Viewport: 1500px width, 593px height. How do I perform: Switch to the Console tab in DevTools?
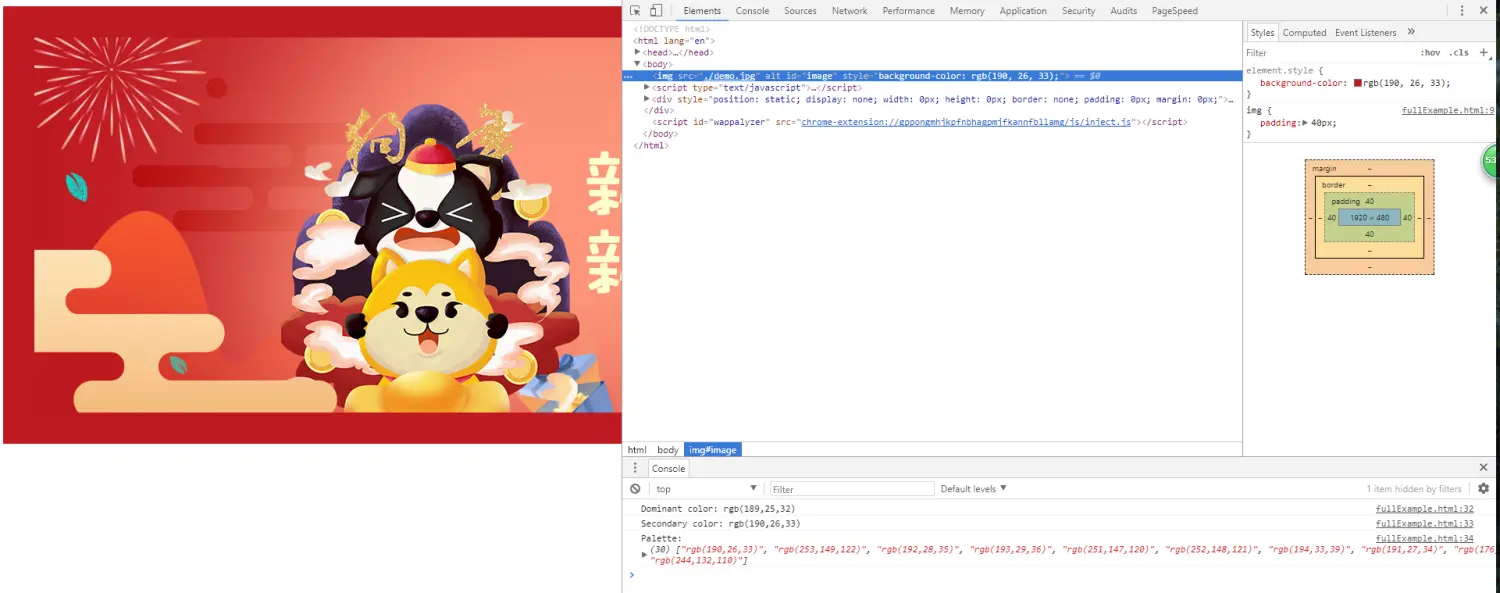click(752, 11)
